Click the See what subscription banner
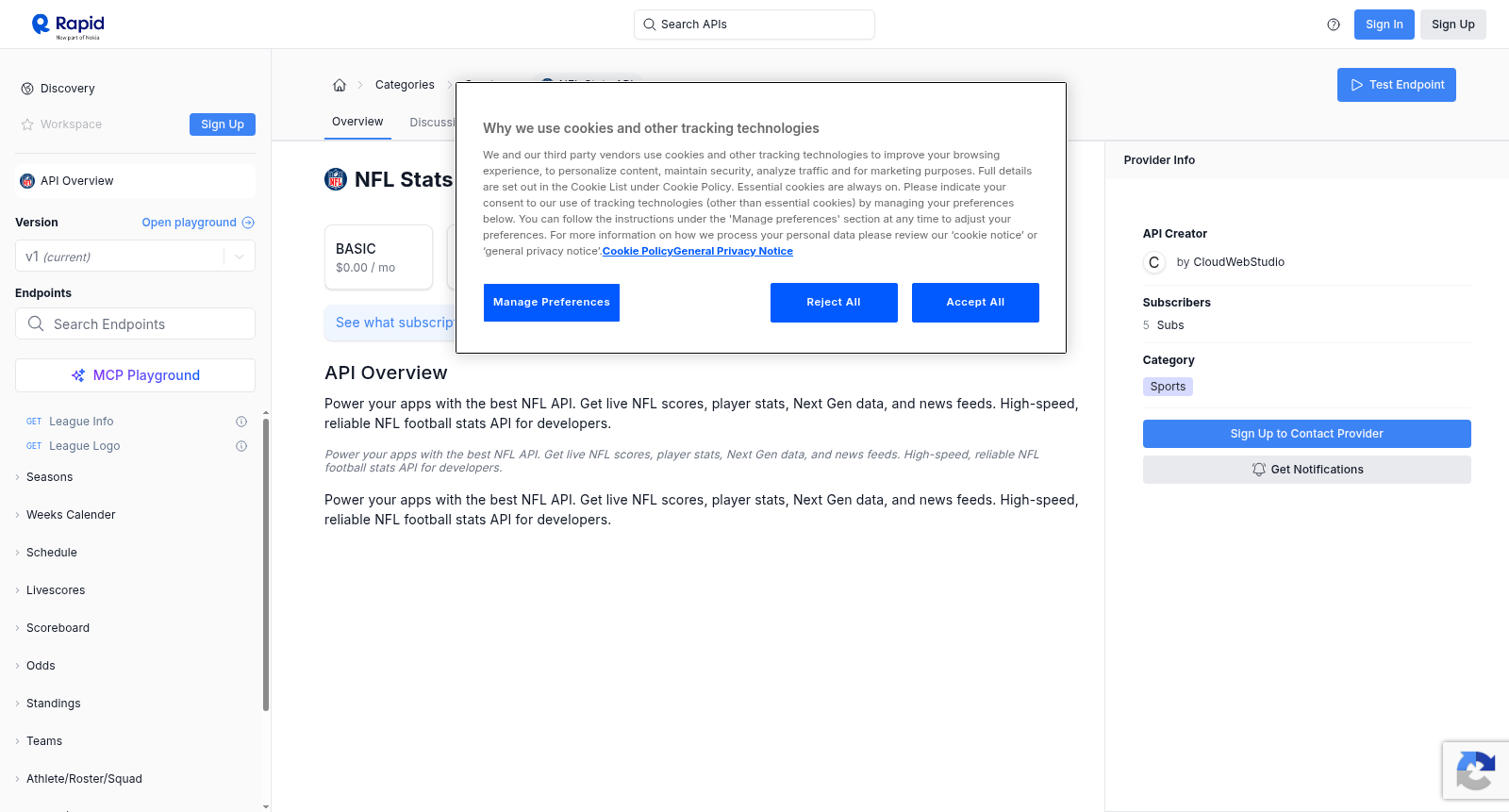Viewport: 1509px width, 812px height. tap(390, 323)
